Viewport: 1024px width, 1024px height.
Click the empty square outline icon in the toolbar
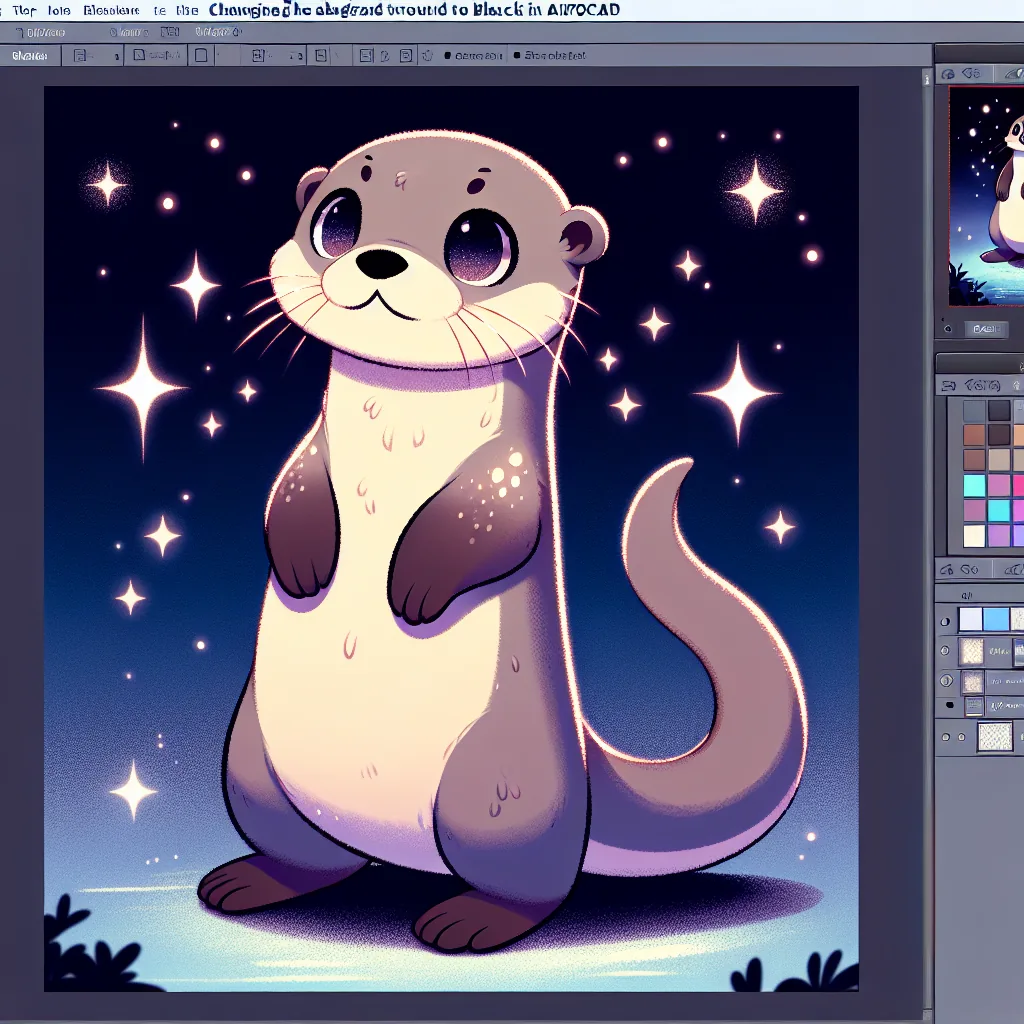click(200, 56)
